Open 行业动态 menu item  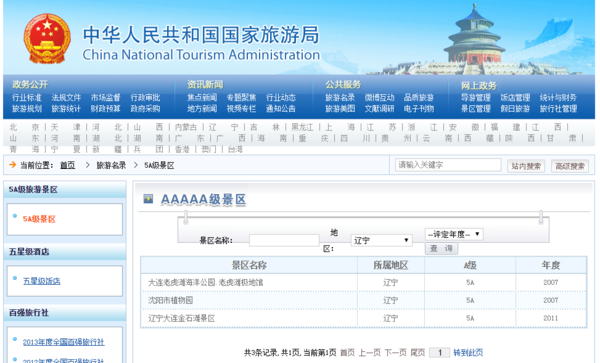[281, 98]
